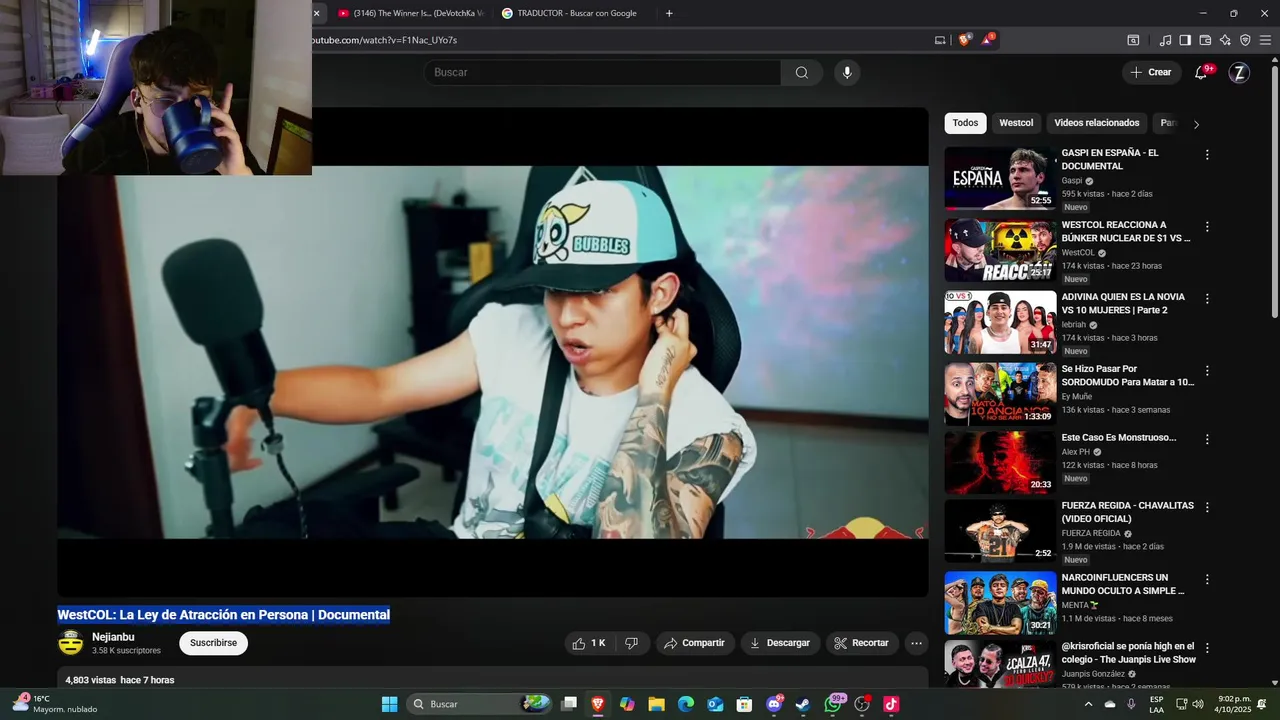Open Brave tab search icon

click(x=1133, y=40)
